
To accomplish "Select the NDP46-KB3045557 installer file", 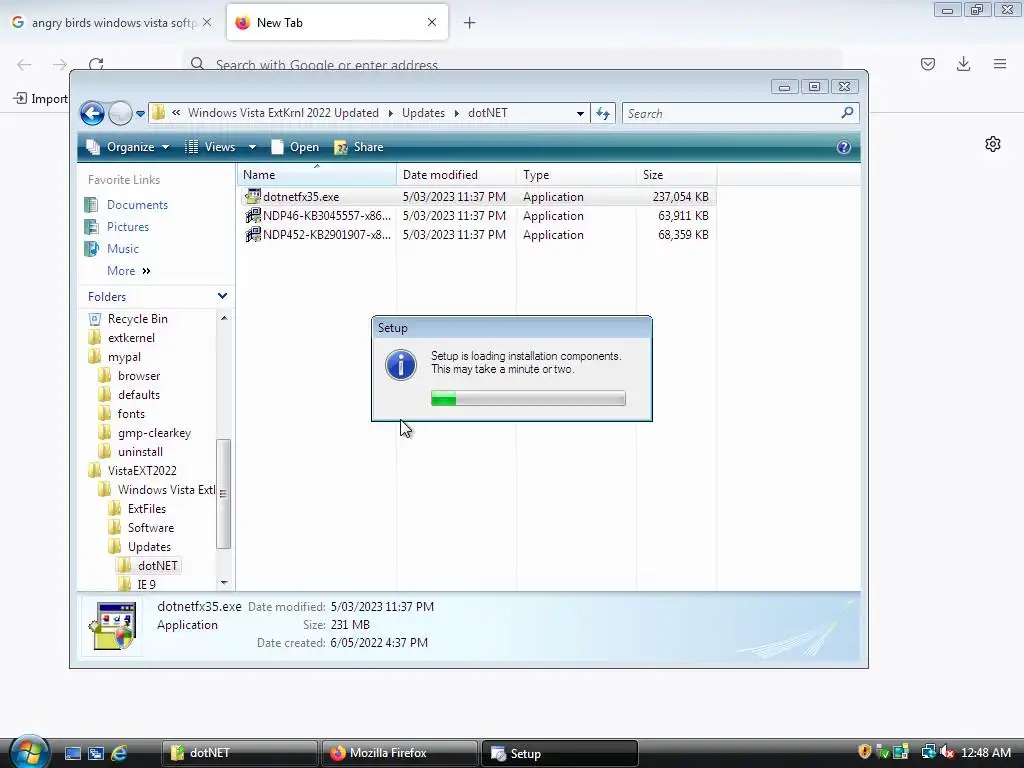I will pos(477,216).
